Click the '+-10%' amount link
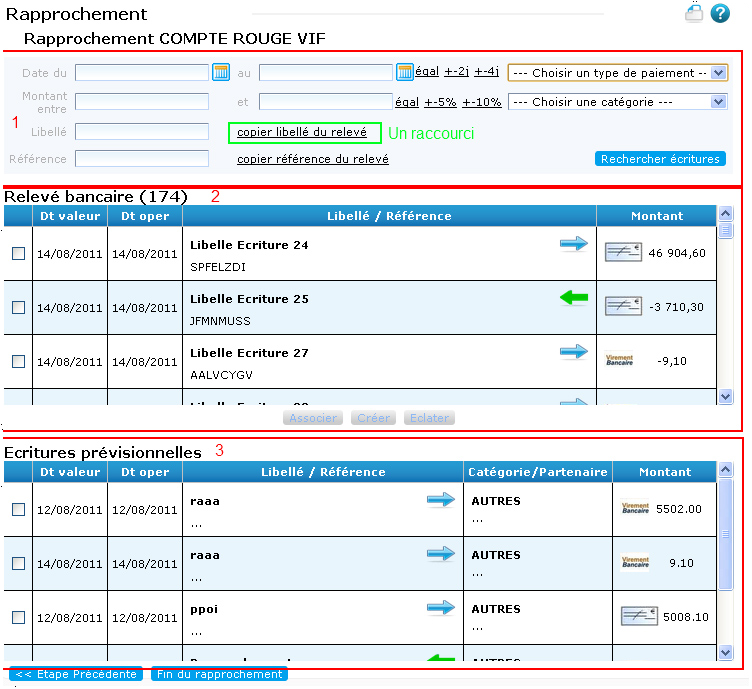 click(x=482, y=102)
